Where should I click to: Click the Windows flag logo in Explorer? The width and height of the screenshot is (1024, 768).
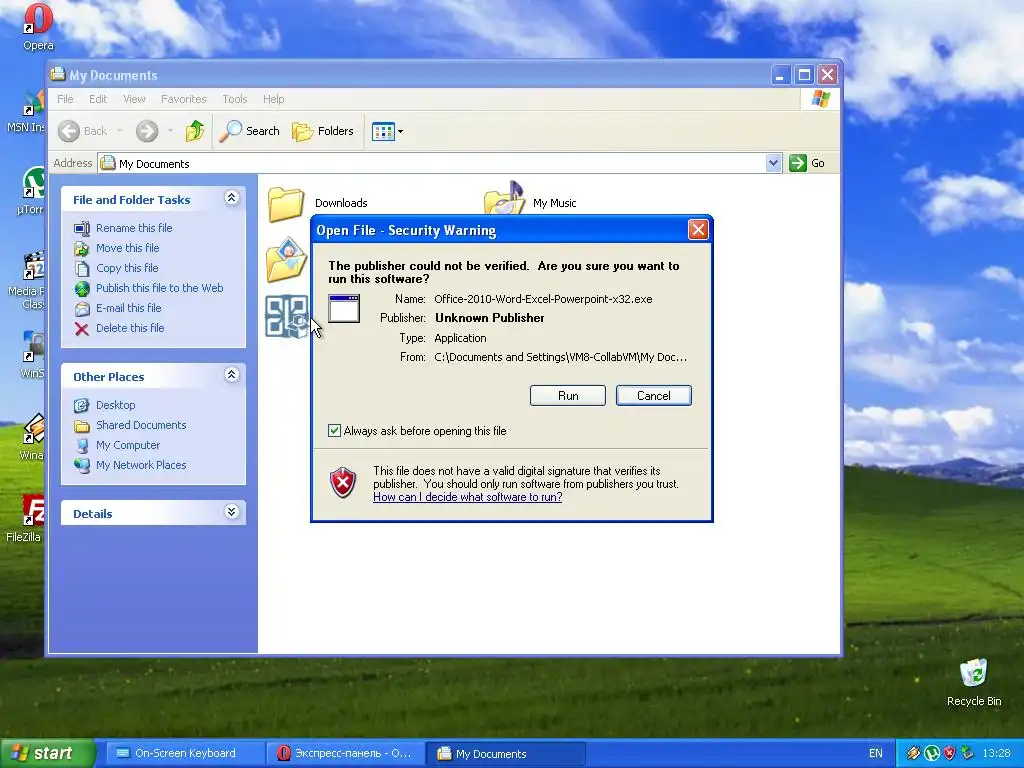(x=820, y=99)
